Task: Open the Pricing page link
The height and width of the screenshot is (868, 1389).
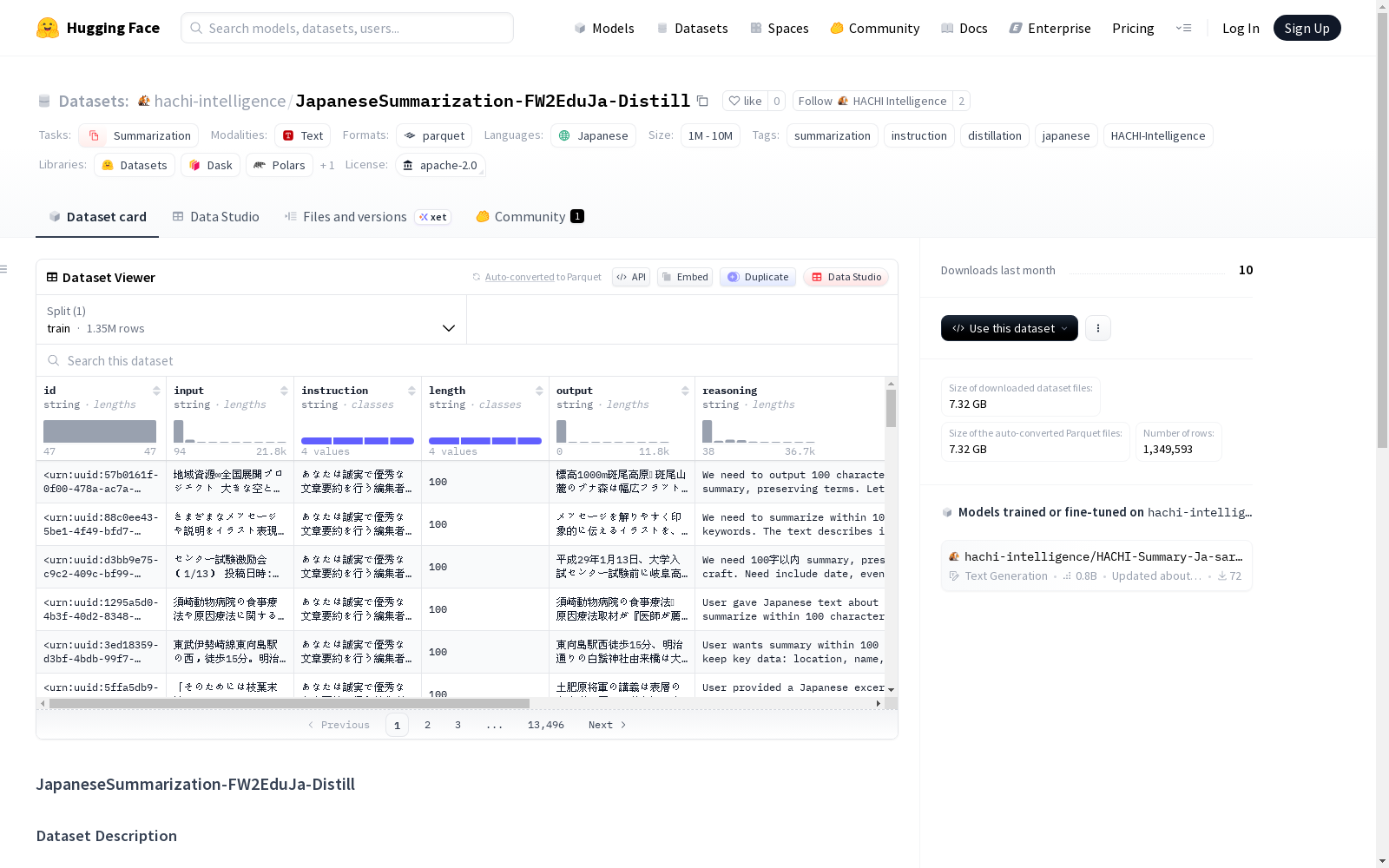Action: (x=1133, y=28)
